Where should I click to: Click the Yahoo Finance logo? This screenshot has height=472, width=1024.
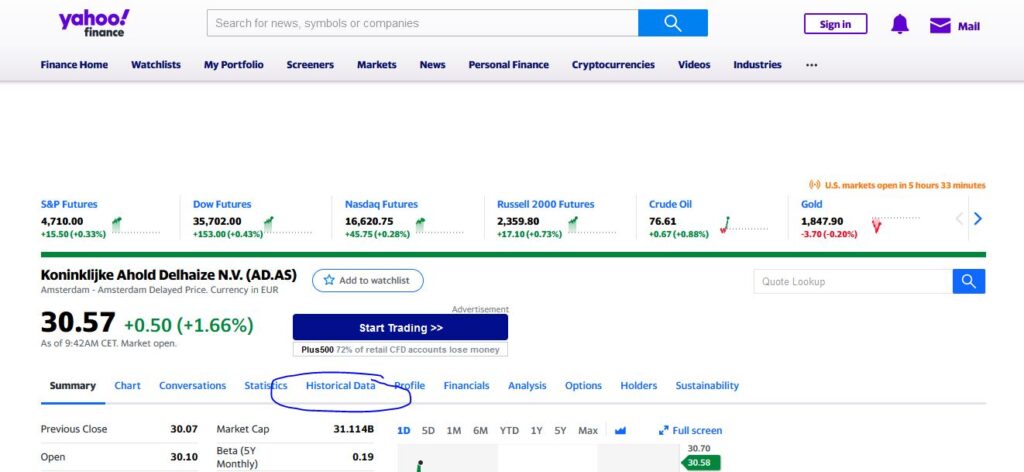93,23
